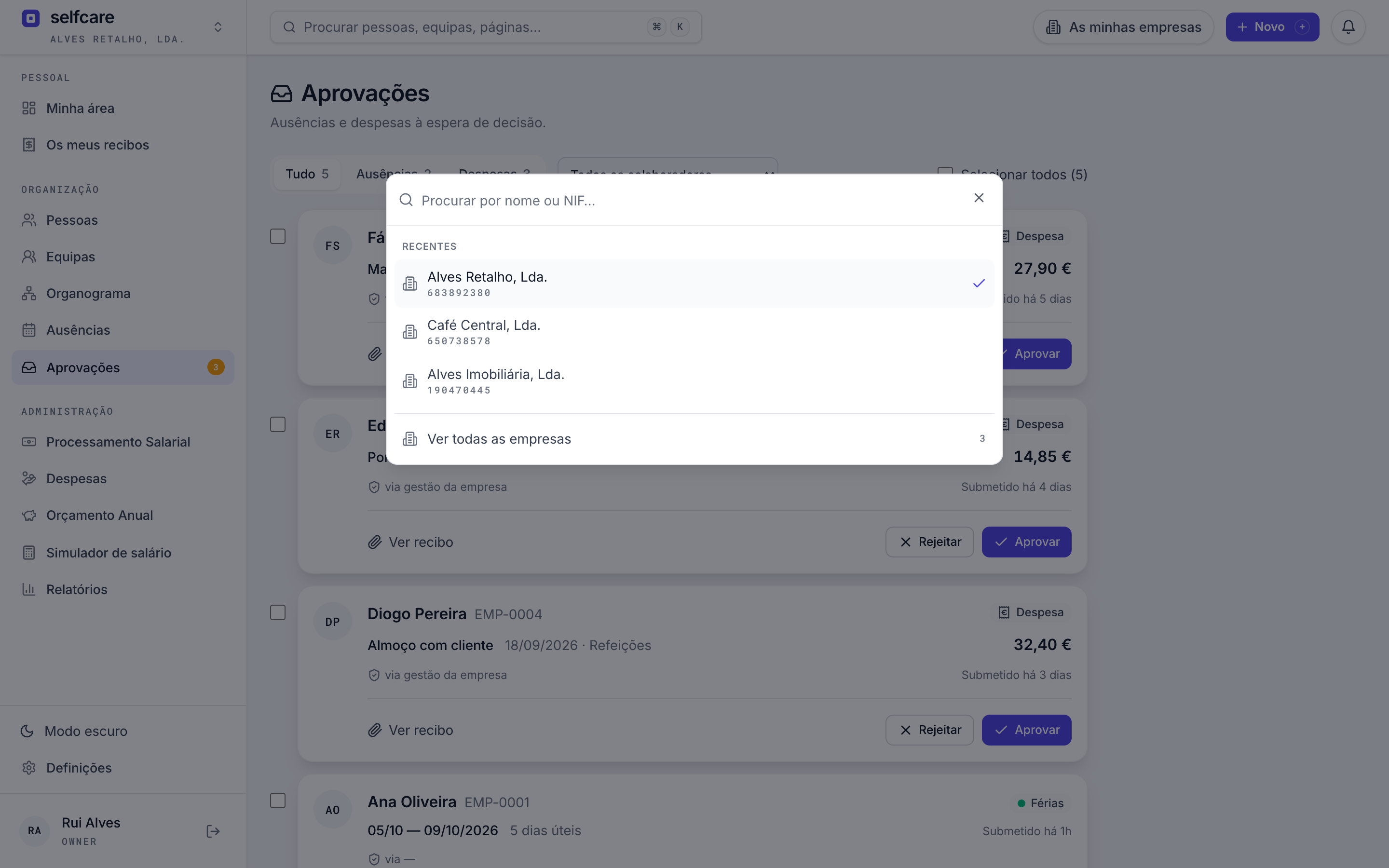Focus the global Procurar pessoas search box
This screenshot has height=868, width=1389.
pos(486,27)
